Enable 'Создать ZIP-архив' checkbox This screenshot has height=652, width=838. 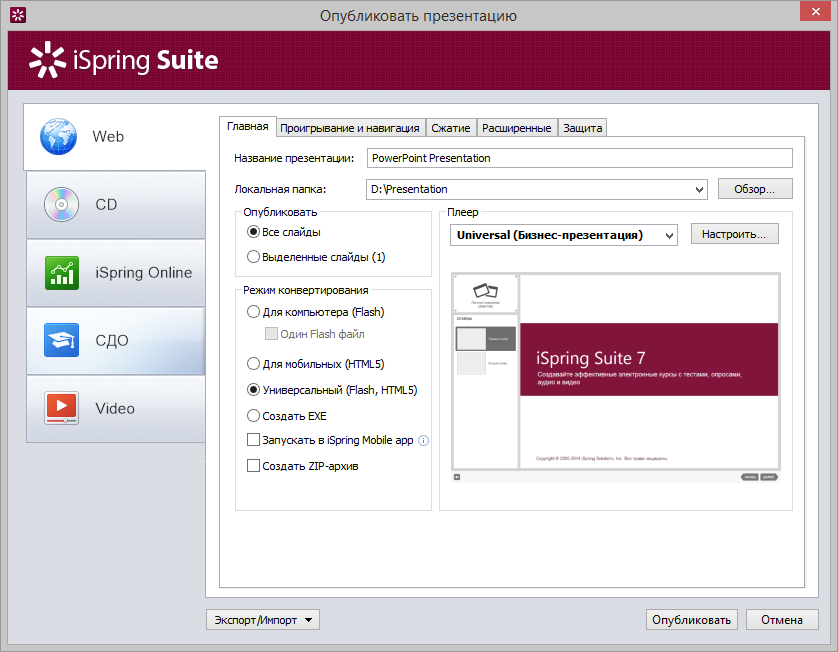coord(253,465)
